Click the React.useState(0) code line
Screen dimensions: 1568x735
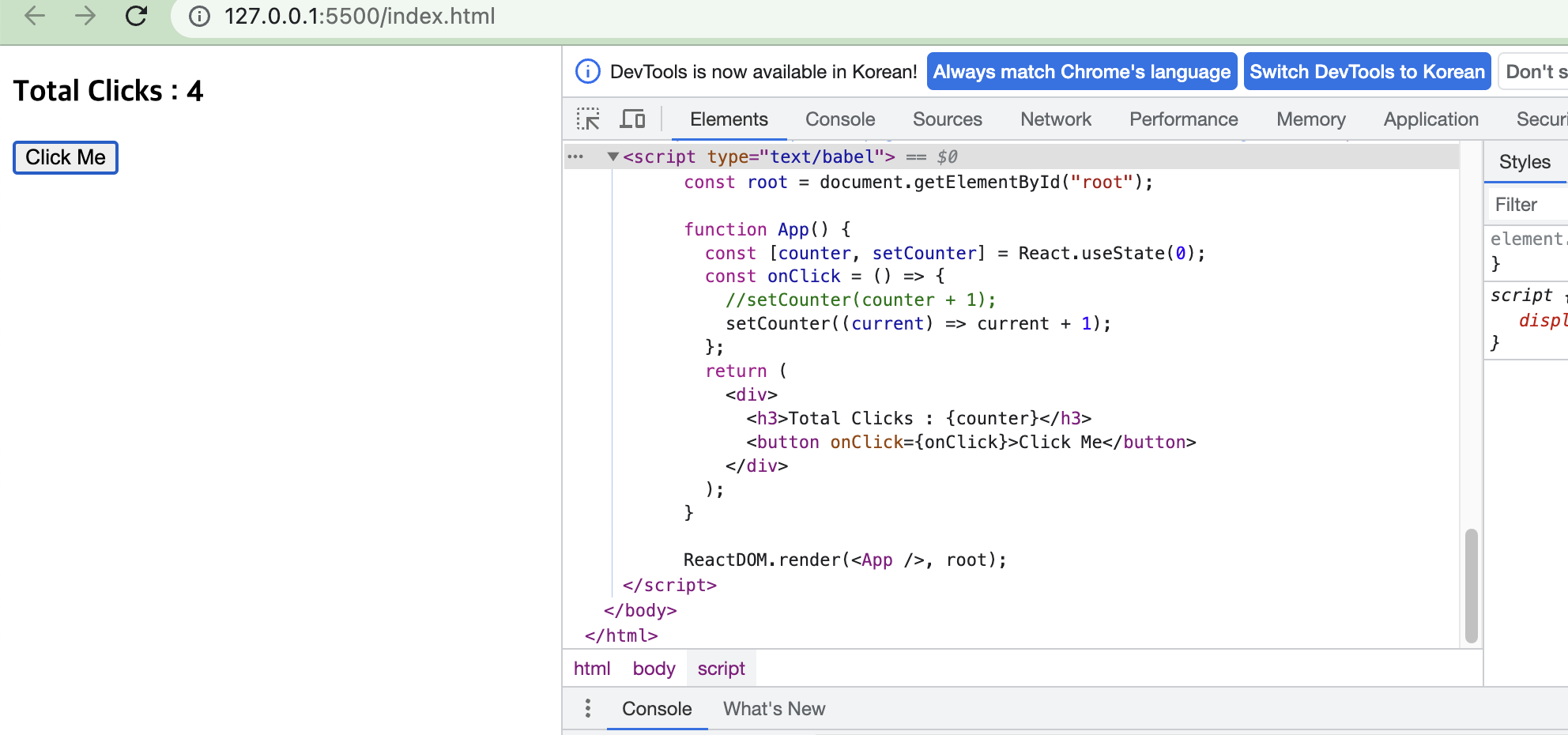pos(955,253)
